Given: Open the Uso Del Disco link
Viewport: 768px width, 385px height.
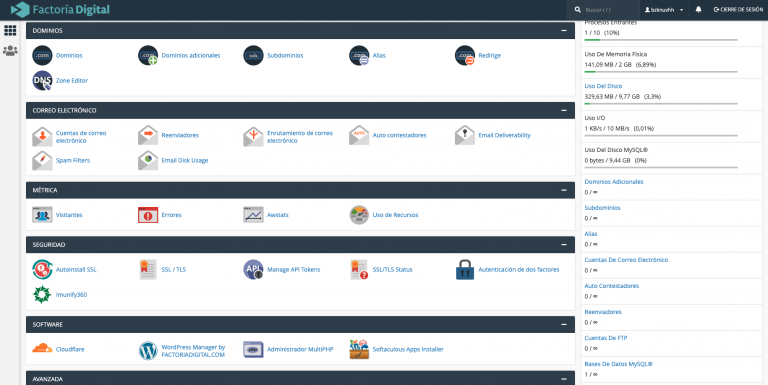Looking at the screenshot, I should point(603,86).
